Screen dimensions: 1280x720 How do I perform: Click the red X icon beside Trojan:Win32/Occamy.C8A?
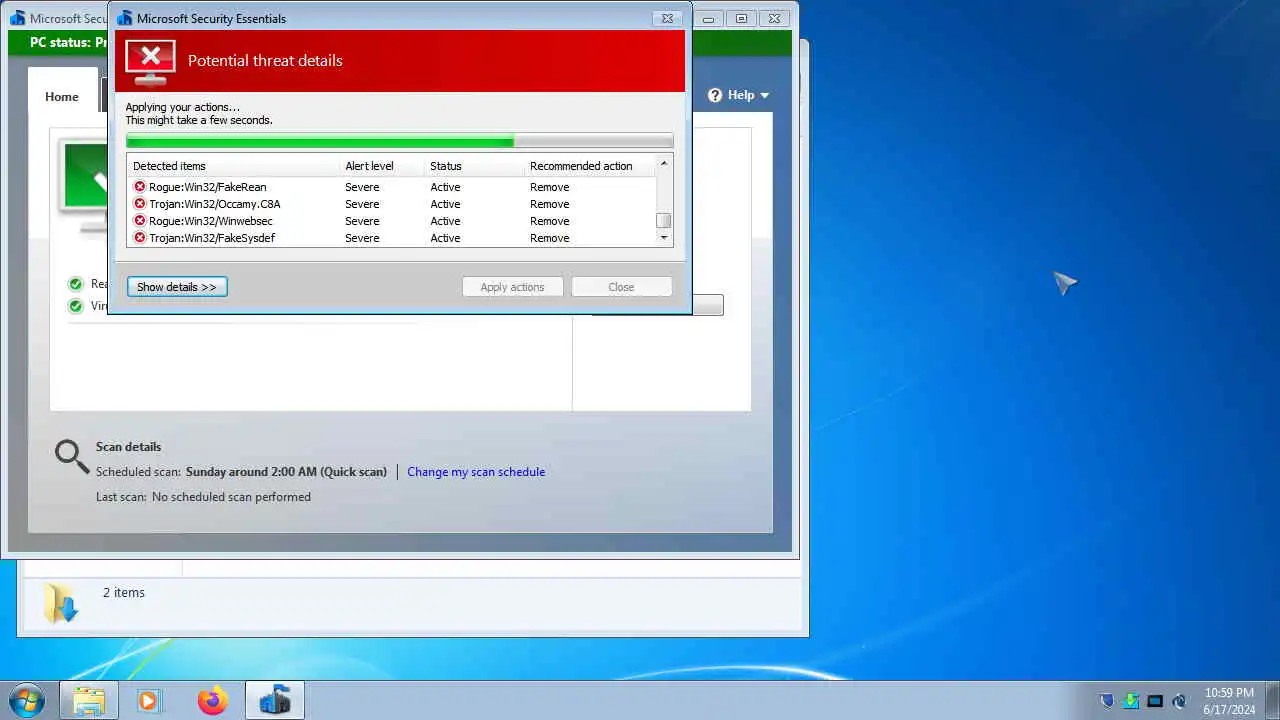[x=139, y=204]
